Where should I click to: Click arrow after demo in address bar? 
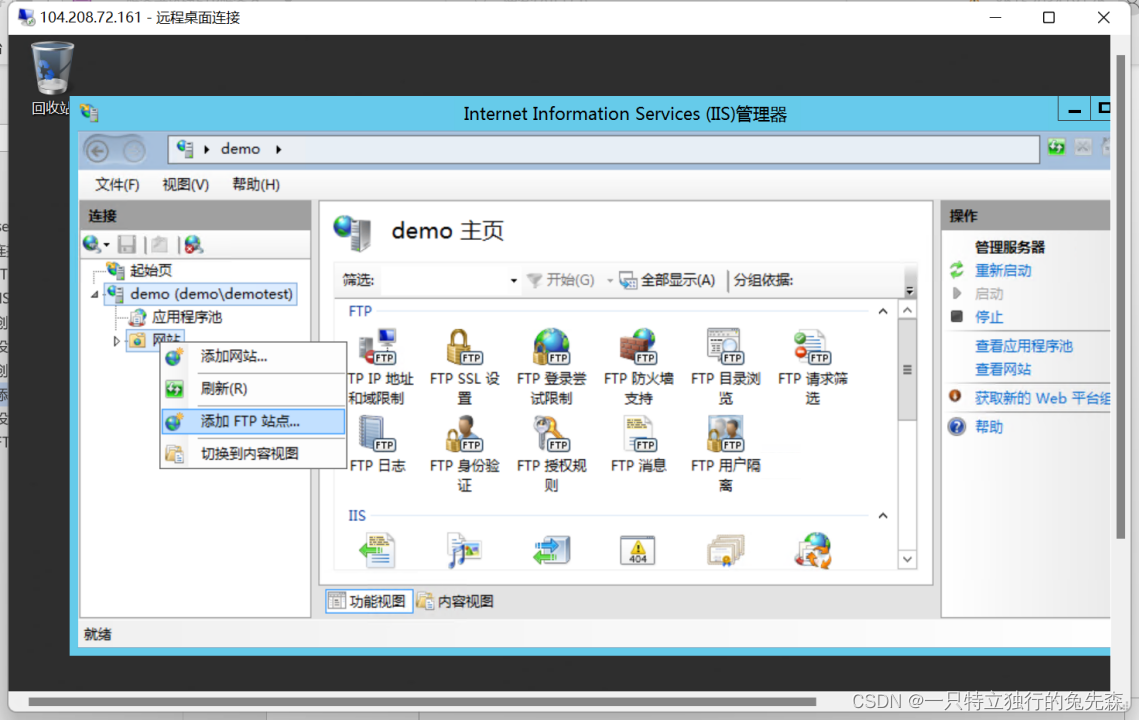pos(278,149)
